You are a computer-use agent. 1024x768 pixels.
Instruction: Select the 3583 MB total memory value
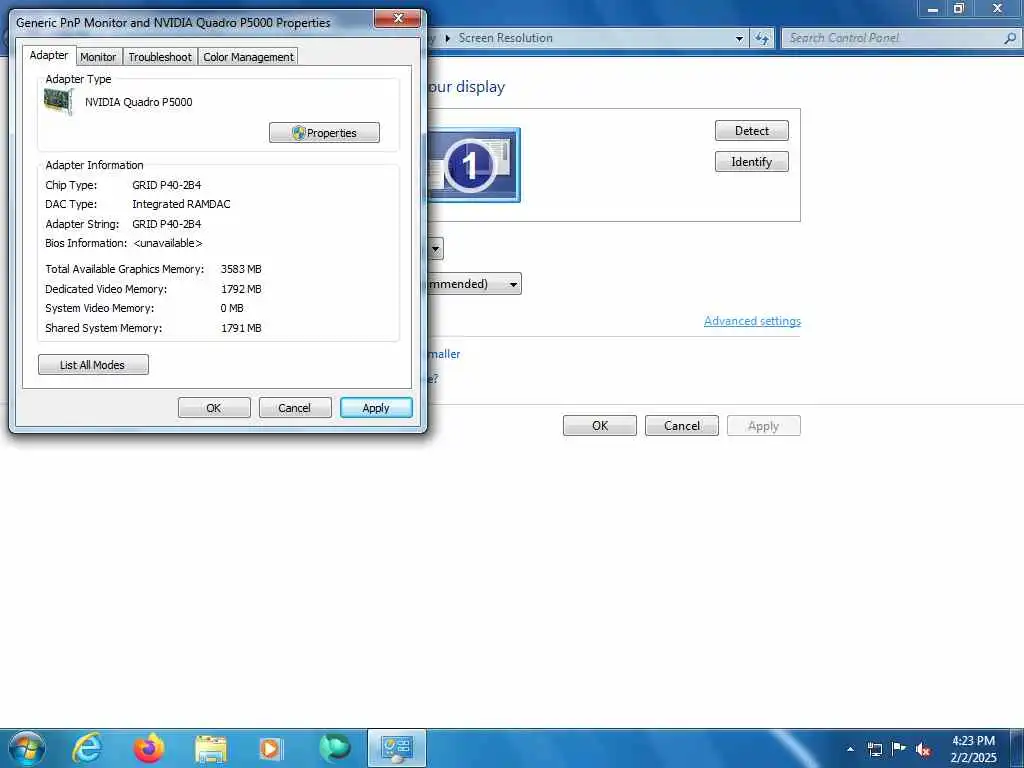(x=241, y=269)
